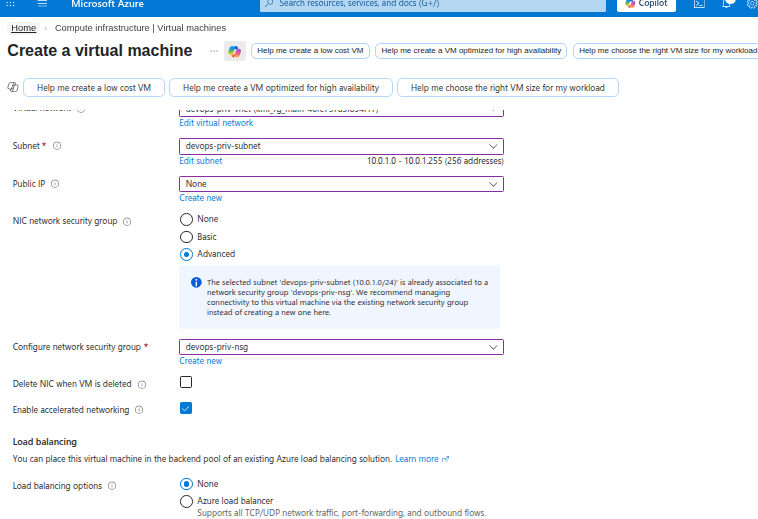Open the portal settings gear icon
This screenshot has width=758, height=519.
click(752, 4)
